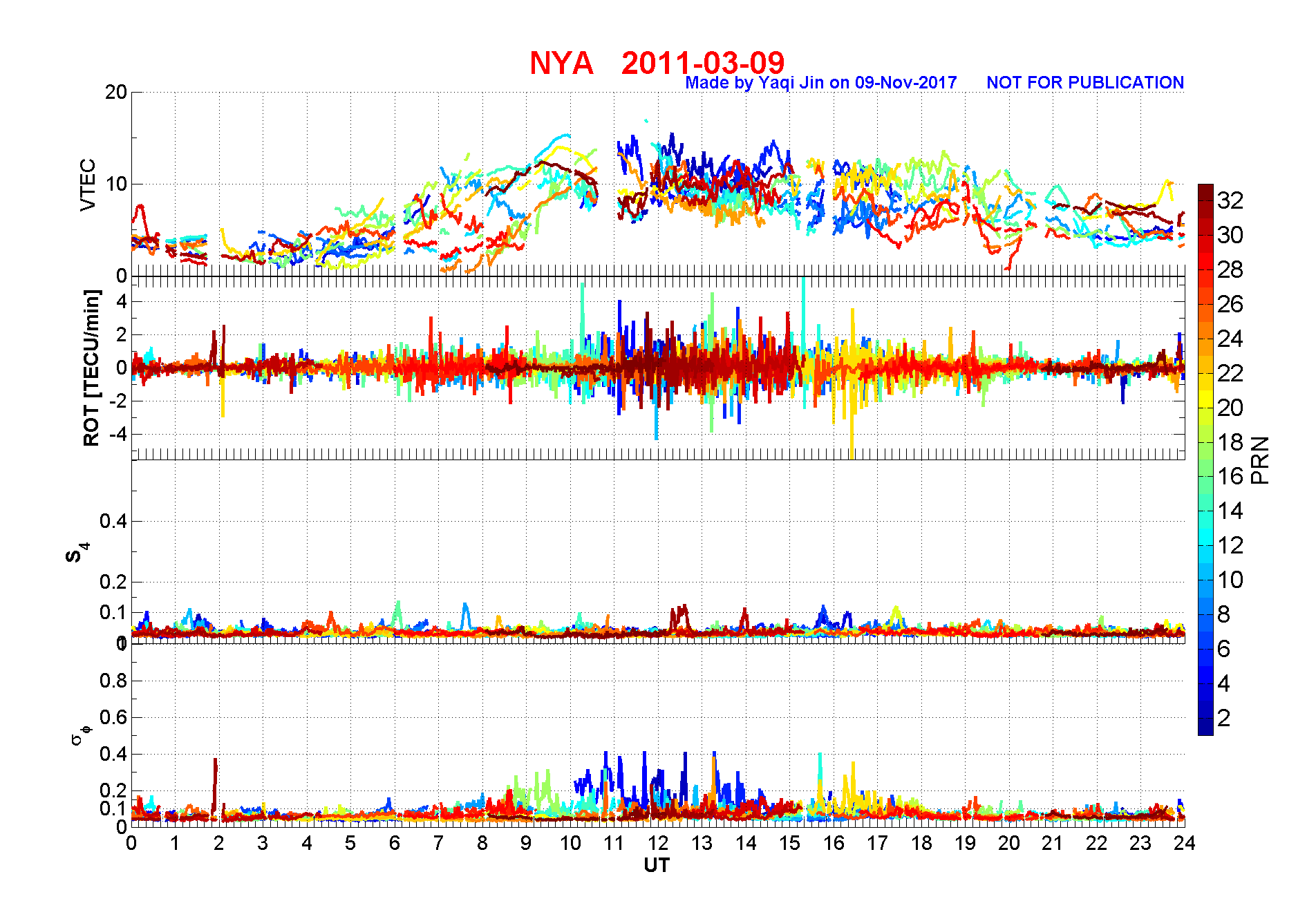Viewport: 1316px width, 919px height.
Task: Click the "10" tick on the VTEC y-axis
Action: pyautogui.click(x=115, y=184)
